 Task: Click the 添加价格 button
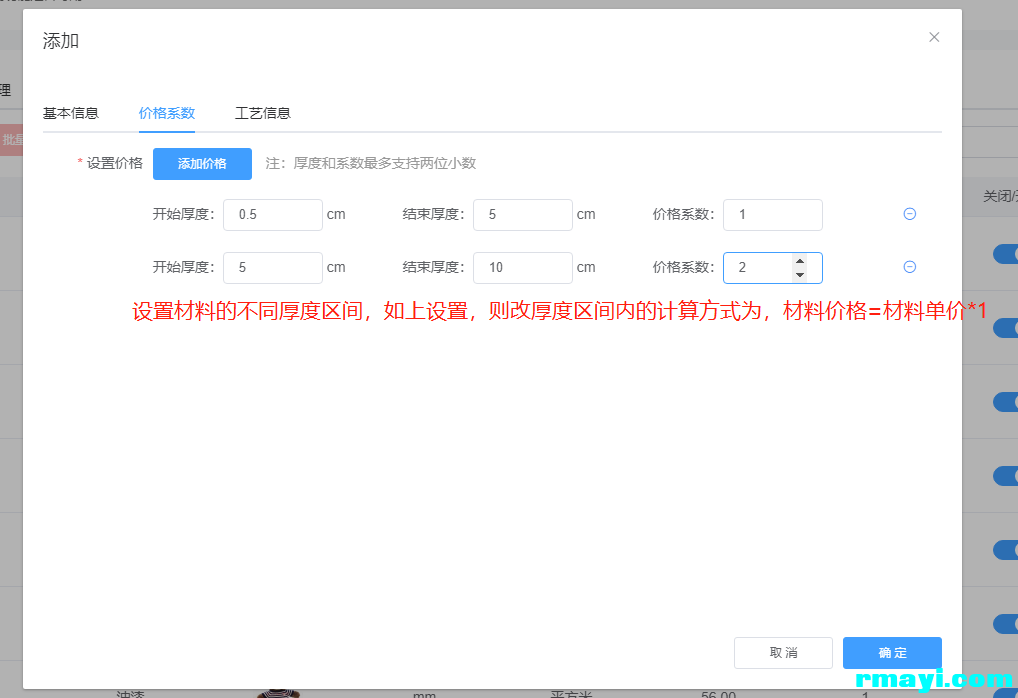[202, 164]
